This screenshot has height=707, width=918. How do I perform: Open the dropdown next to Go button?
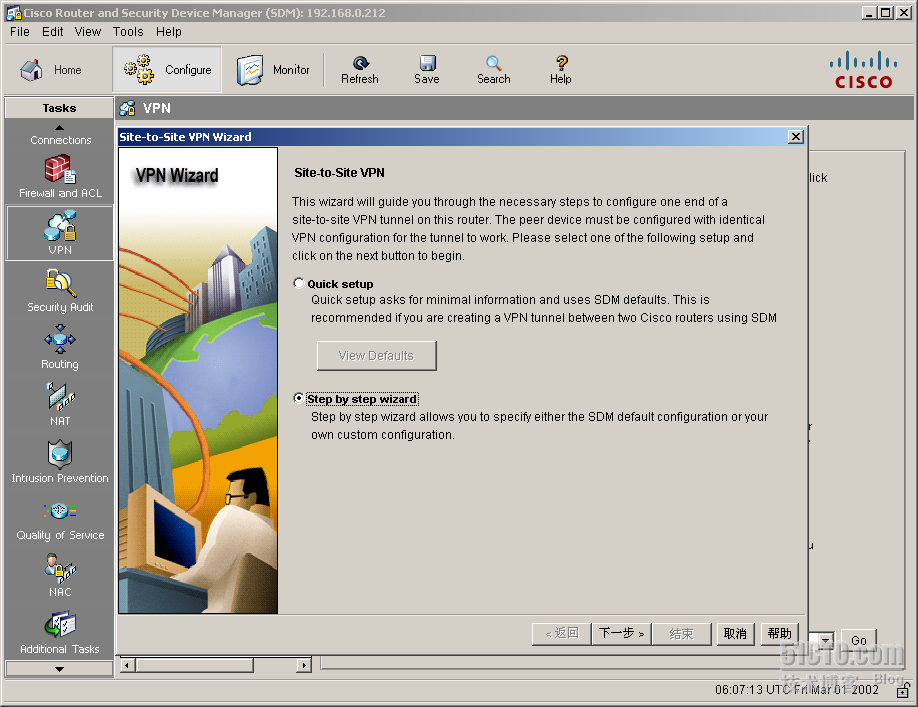tap(825, 640)
